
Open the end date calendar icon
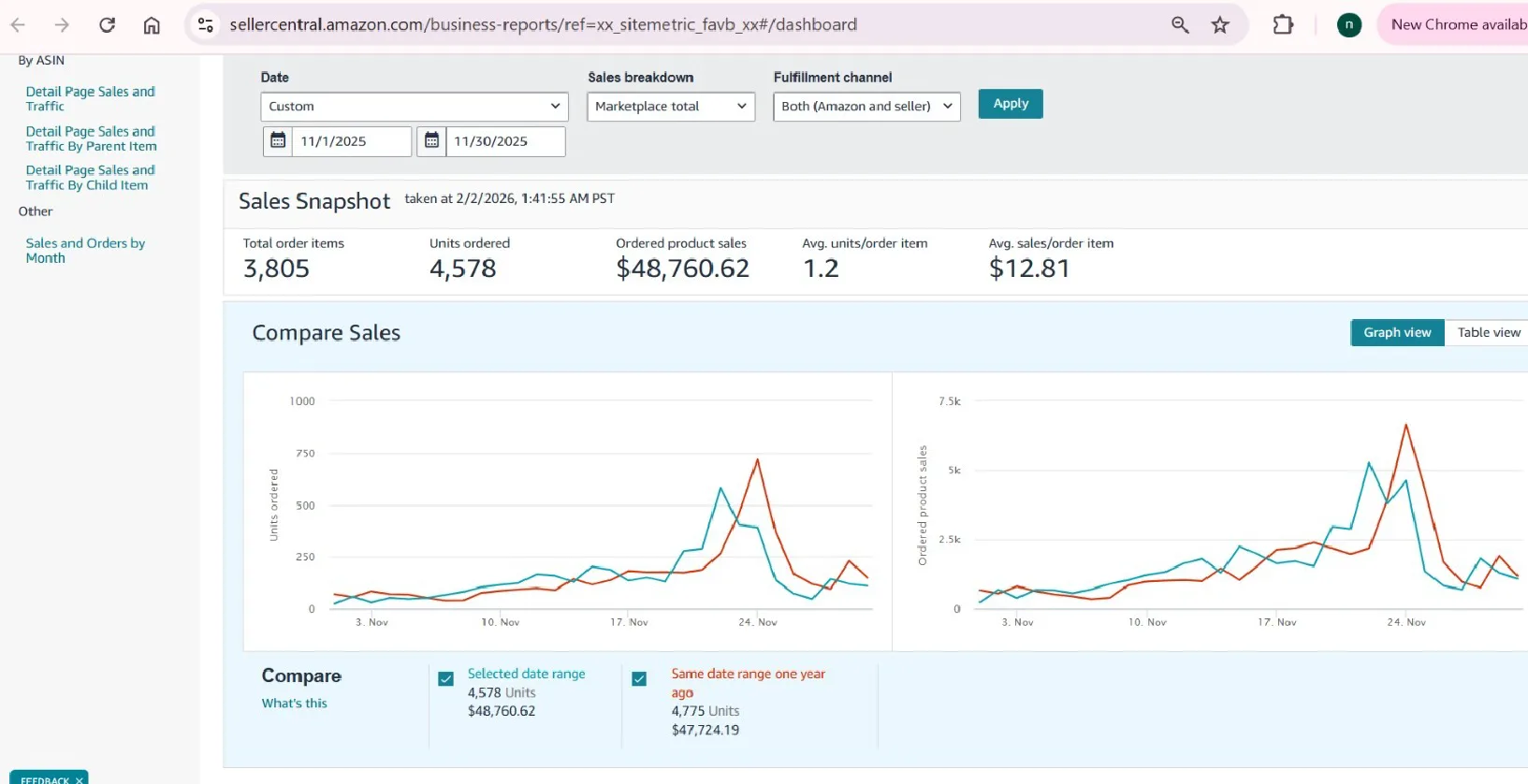click(x=431, y=140)
